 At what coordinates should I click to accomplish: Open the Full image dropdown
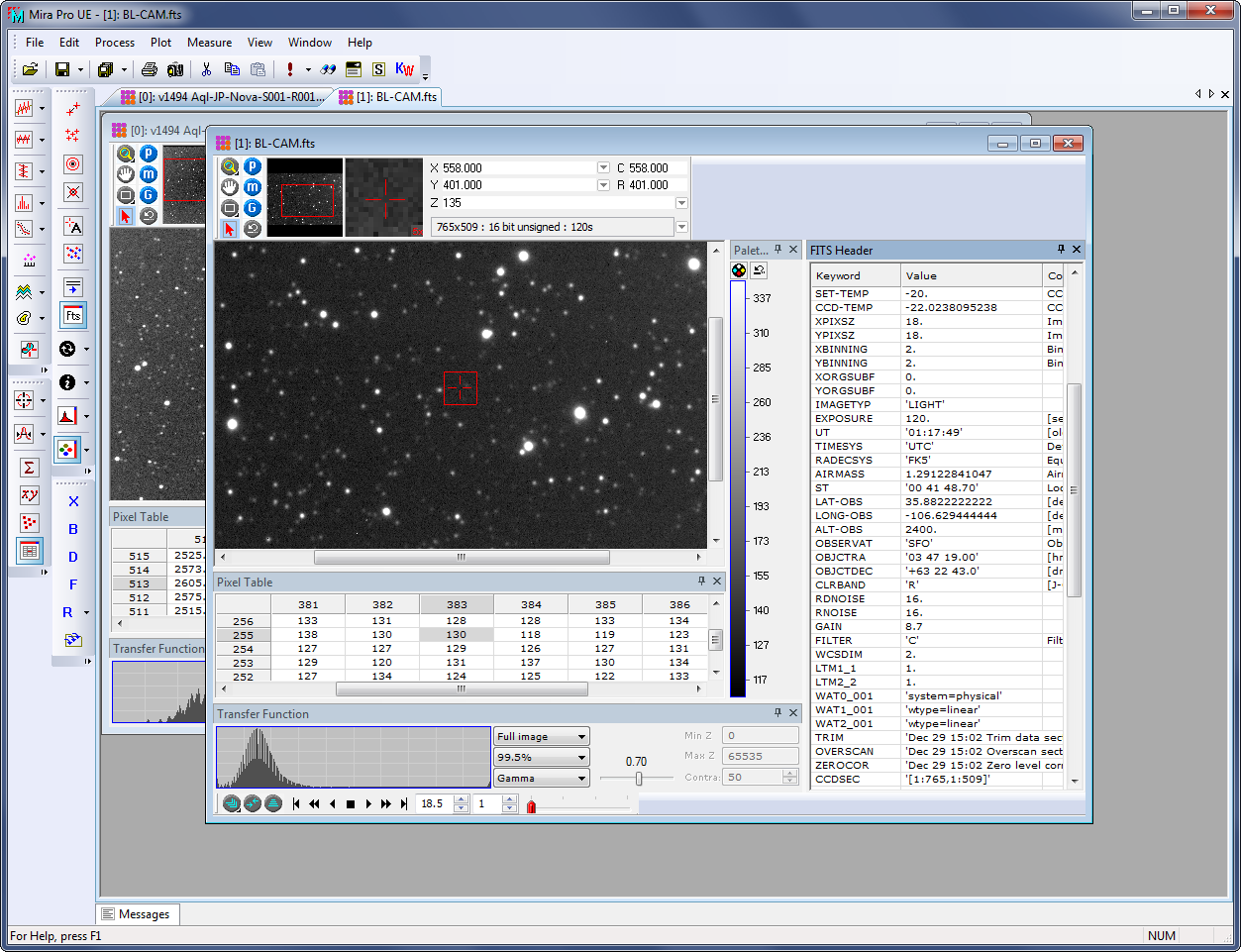click(542, 736)
